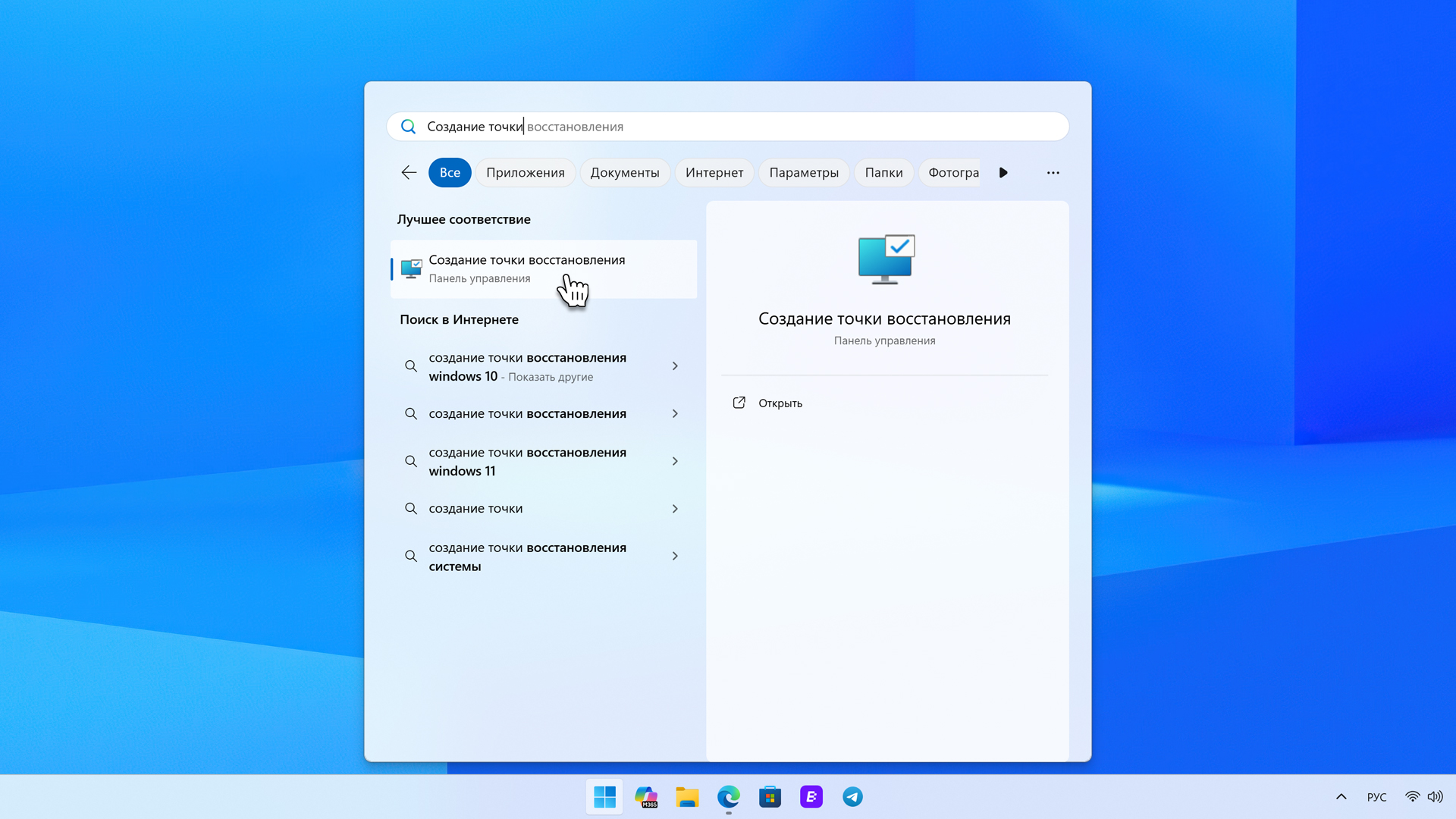Launch File Explorer from taskbar
Image resolution: width=1456 pixels, height=819 pixels.
[x=687, y=797]
